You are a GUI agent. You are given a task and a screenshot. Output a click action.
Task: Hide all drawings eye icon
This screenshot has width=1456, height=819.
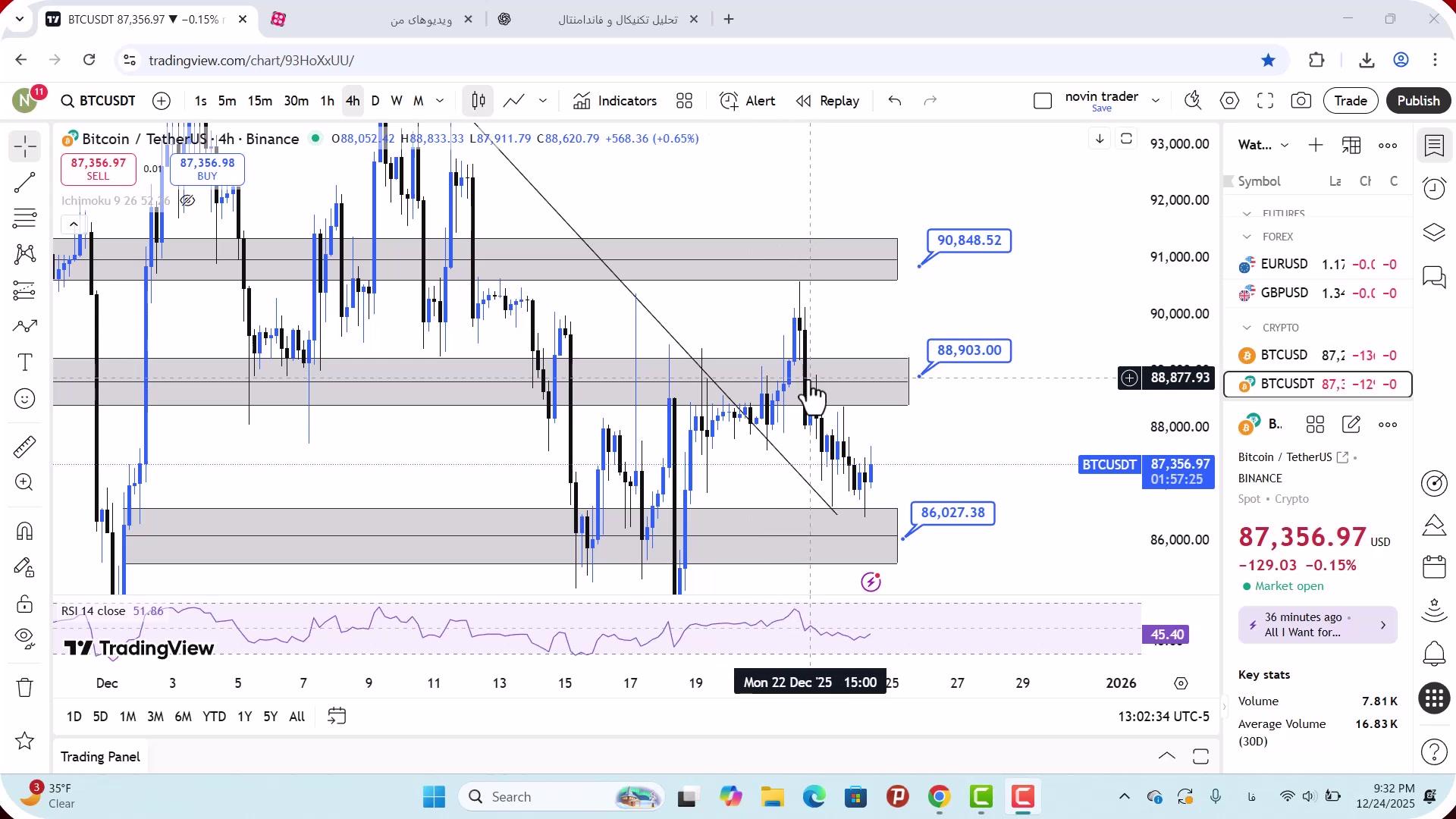click(25, 639)
